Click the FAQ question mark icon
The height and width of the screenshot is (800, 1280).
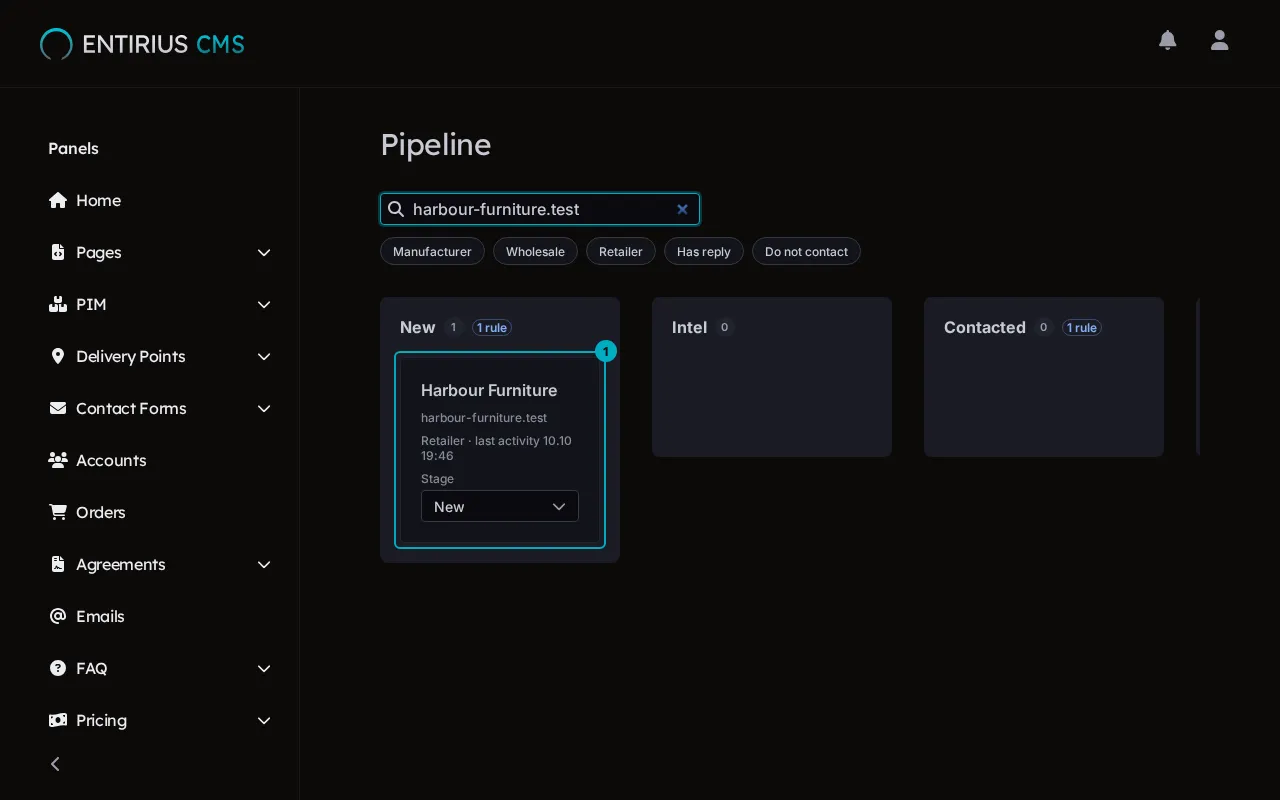tap(58, 668)
